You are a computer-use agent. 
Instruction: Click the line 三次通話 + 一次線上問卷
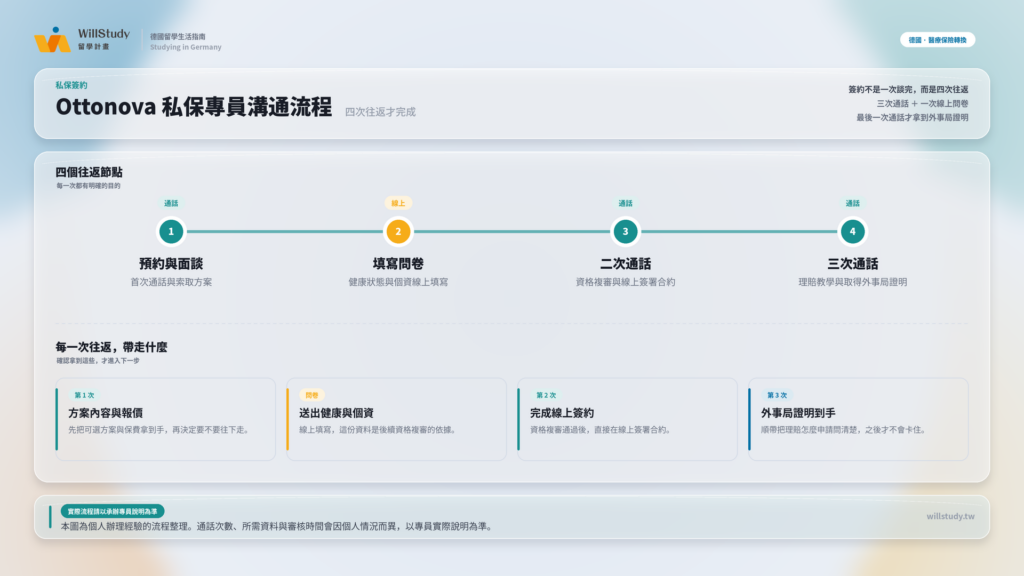[x=922, y=103]
